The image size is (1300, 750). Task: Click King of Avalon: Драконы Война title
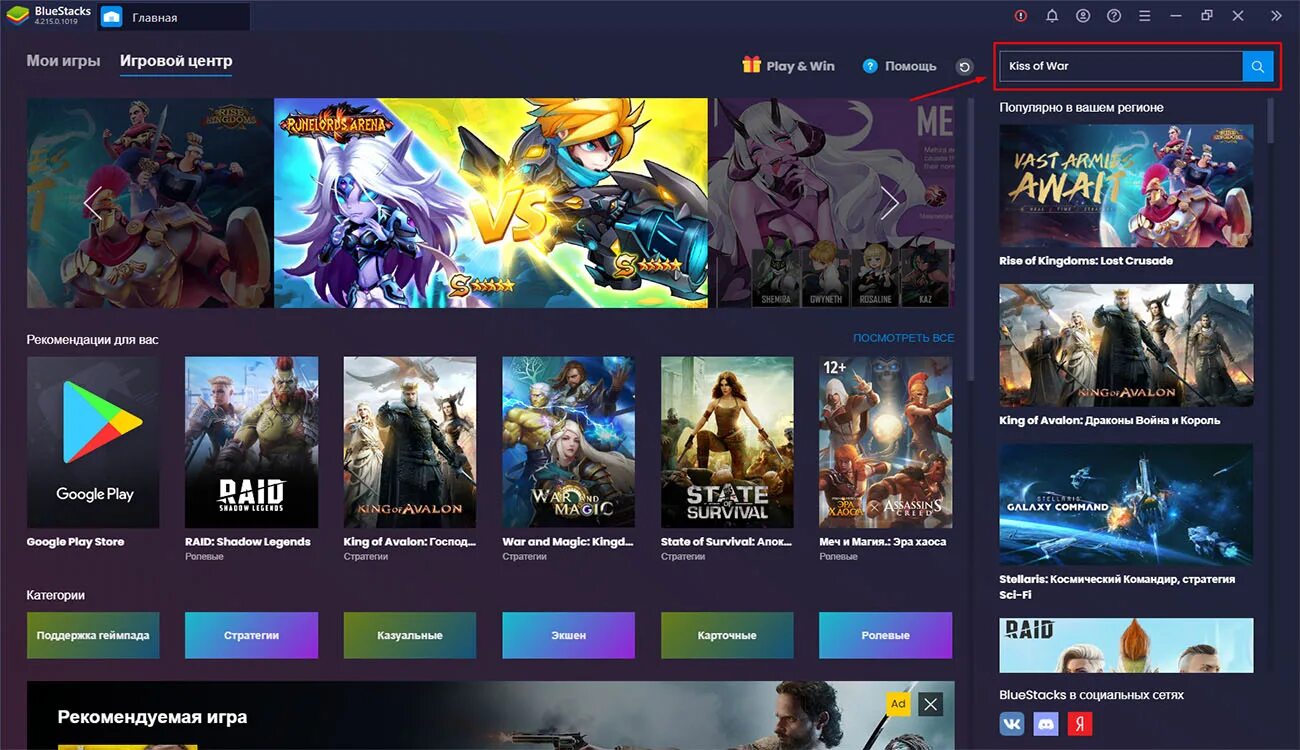tap(1109, 421)
